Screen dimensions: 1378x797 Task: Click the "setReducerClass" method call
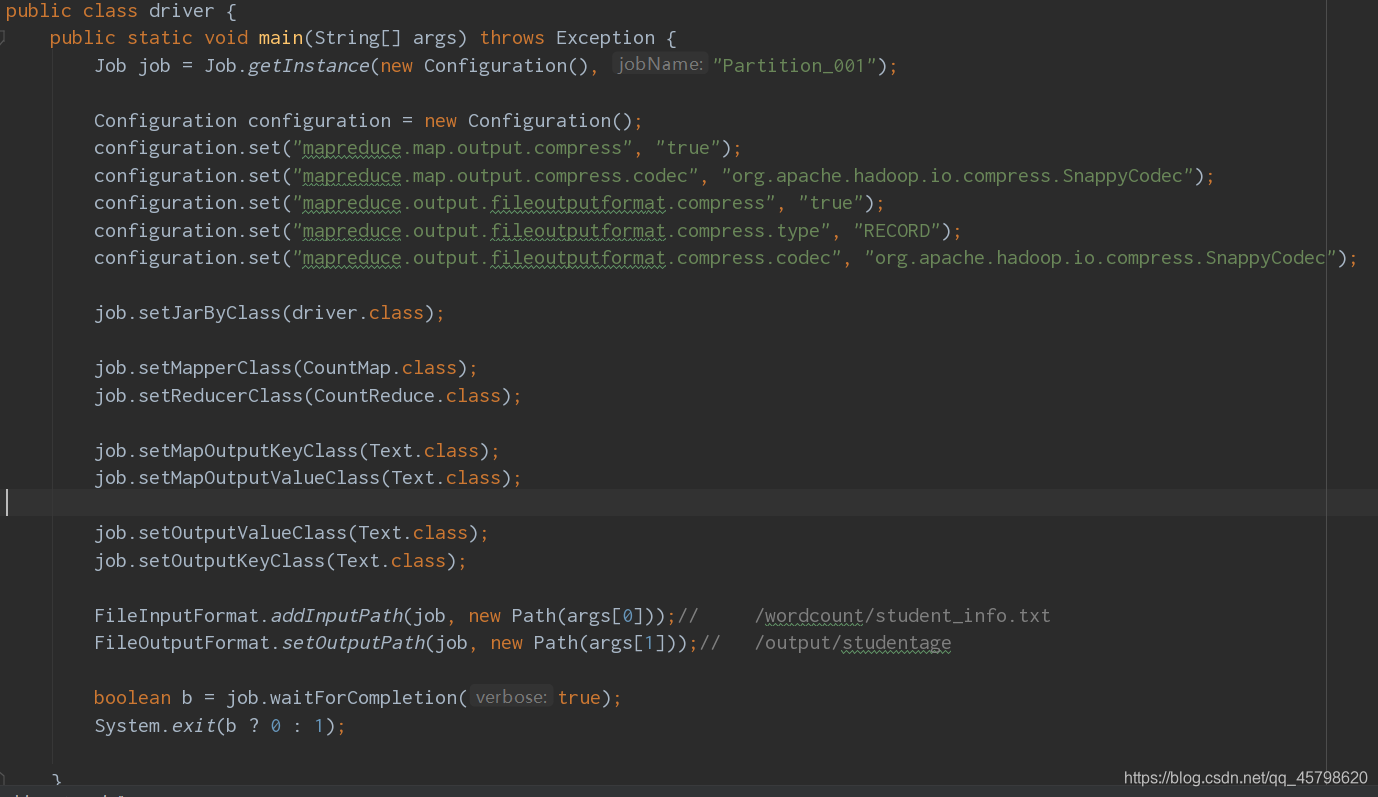point(221,396)
